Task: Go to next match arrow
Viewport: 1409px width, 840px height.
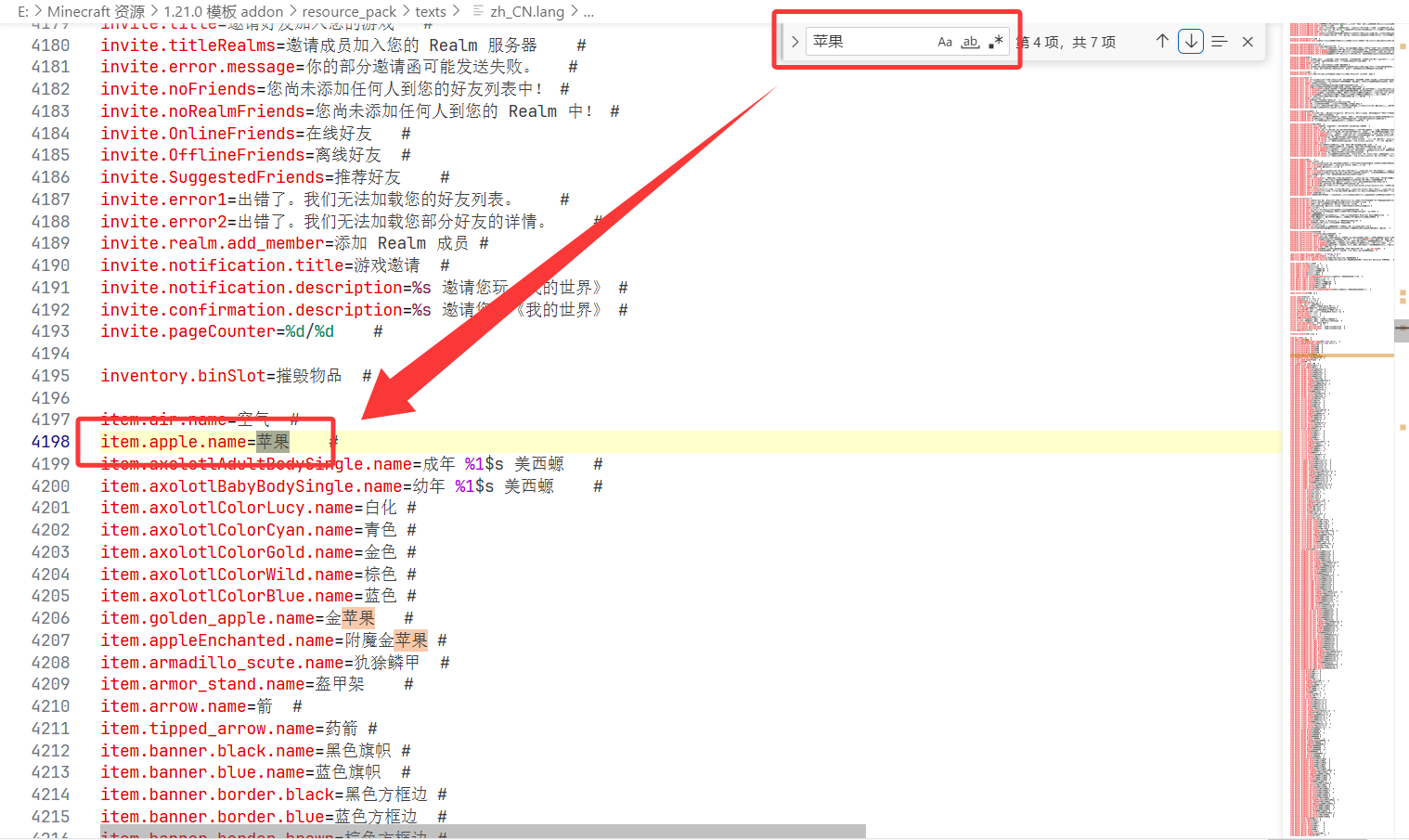Action: pyautogui.click(x=1191, y=42)
